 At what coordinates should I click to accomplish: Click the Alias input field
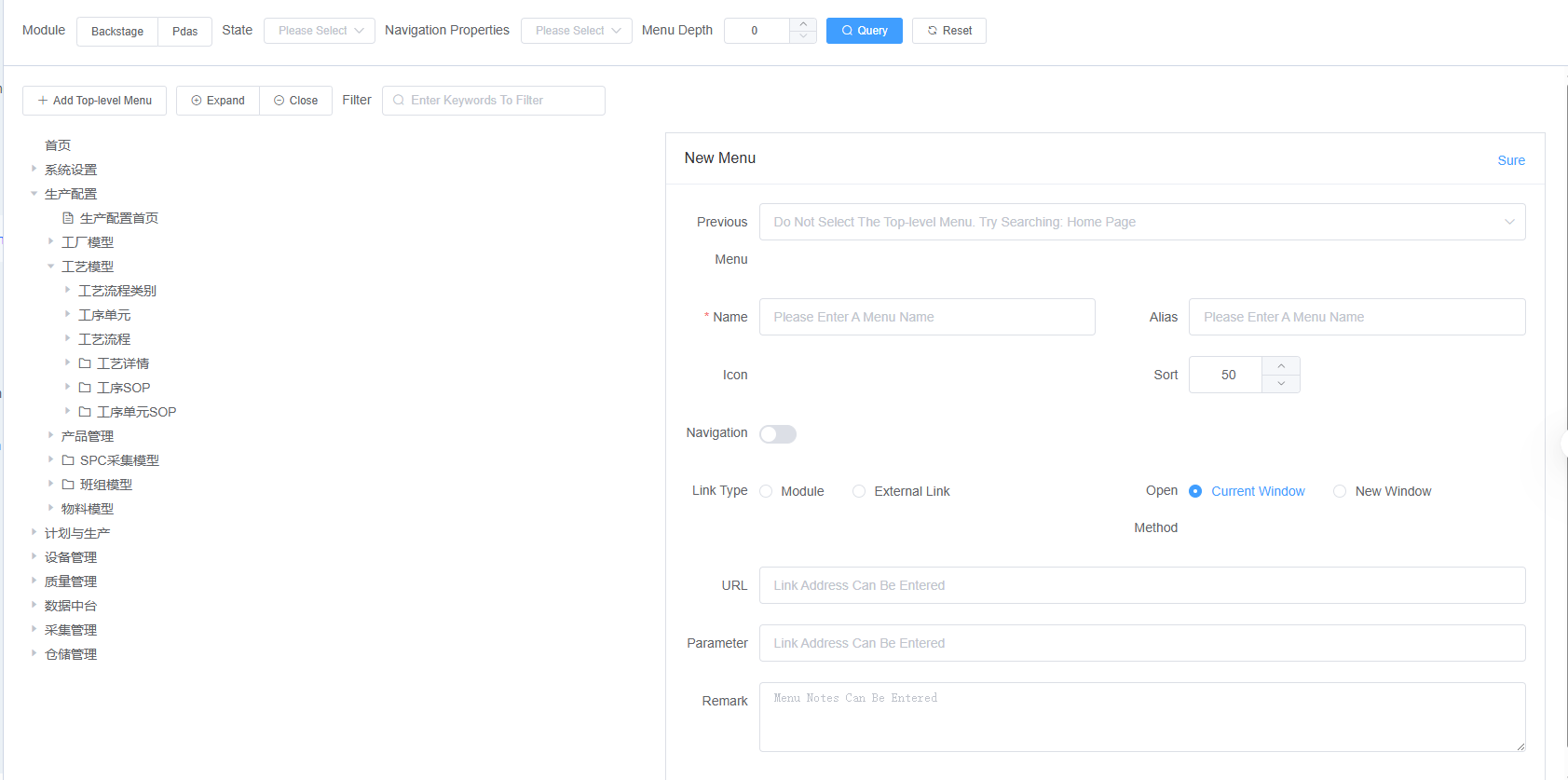tap(1357, 317)
